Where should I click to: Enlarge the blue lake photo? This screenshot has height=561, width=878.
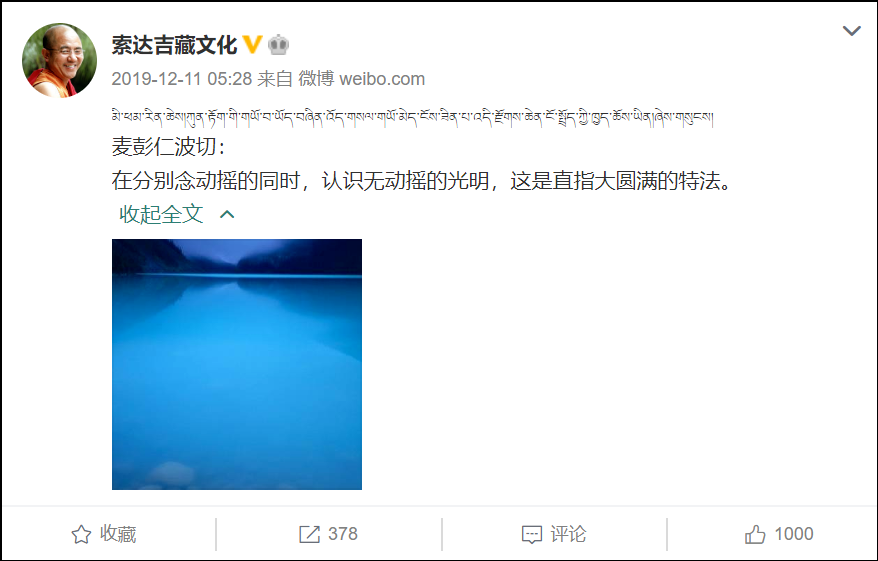[x=237, y=364]
